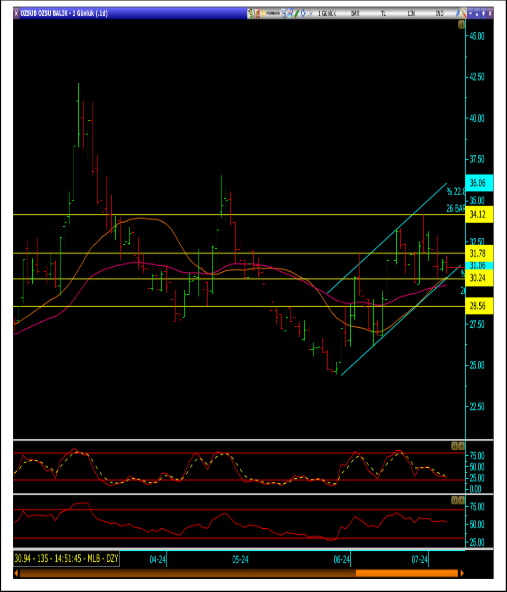Click the 27.50 price axis value
Viewport: 507px width, 592px height.
(x=477, y=324)
